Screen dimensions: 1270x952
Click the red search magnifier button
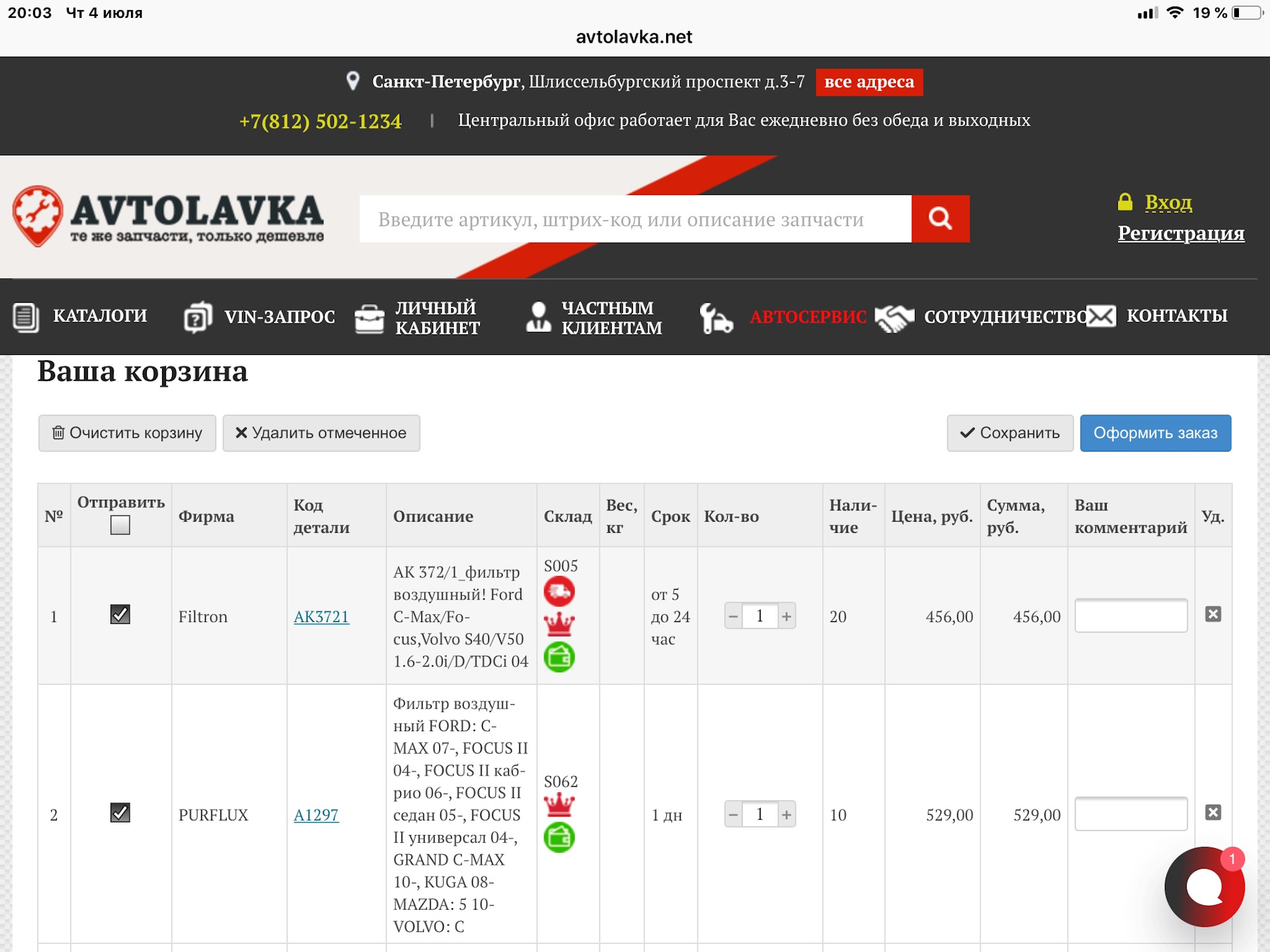click(940, 219)
